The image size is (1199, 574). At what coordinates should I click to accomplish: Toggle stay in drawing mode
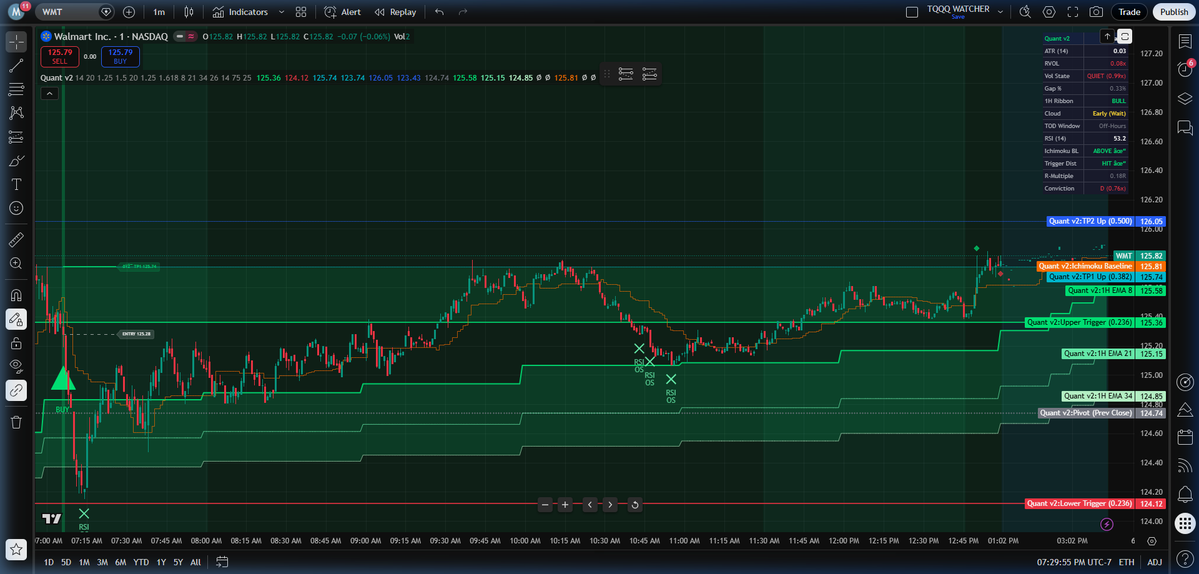[x=16, y=319]
